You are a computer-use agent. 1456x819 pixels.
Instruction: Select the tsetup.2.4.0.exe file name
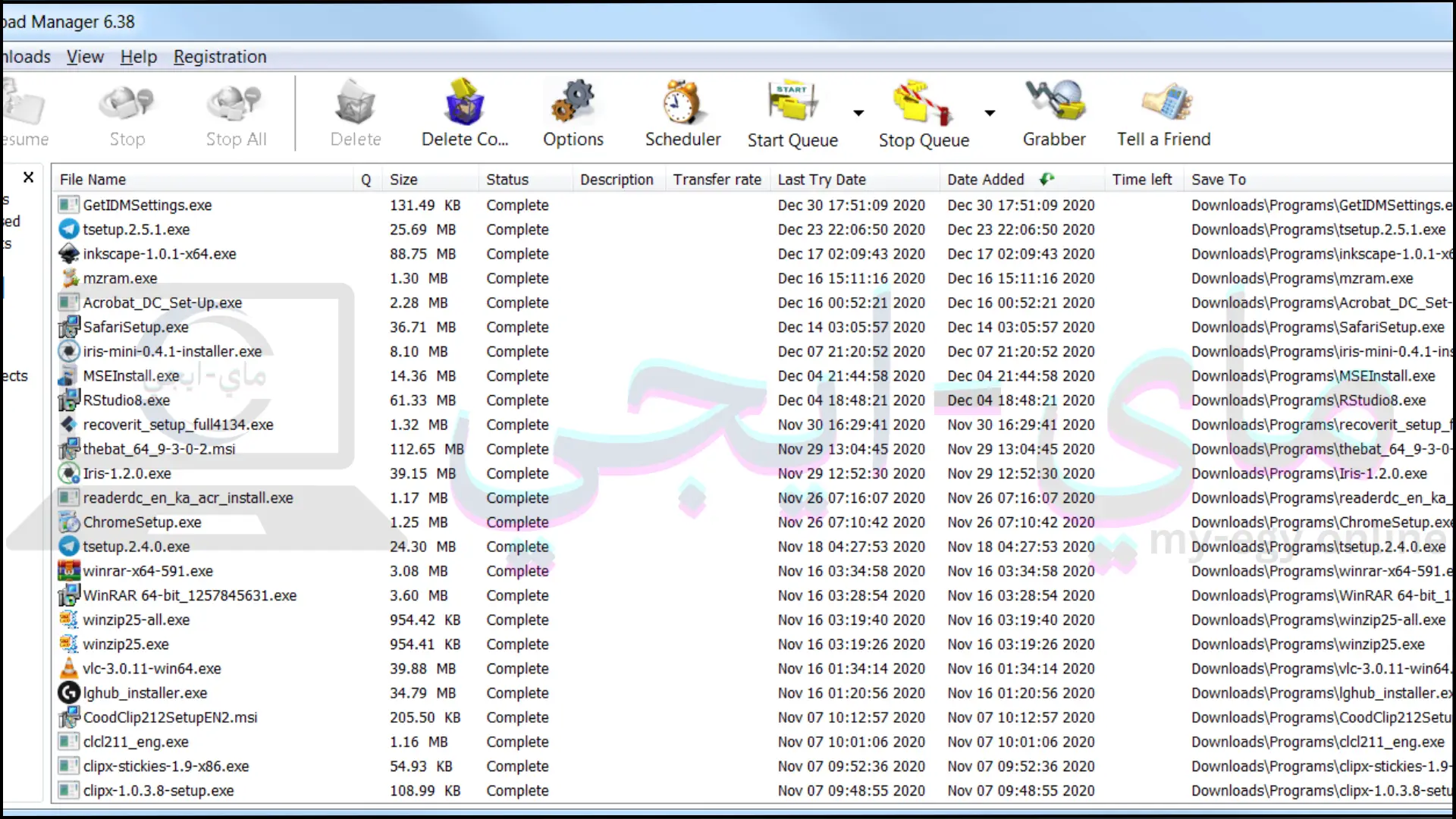tap(136, 546)
